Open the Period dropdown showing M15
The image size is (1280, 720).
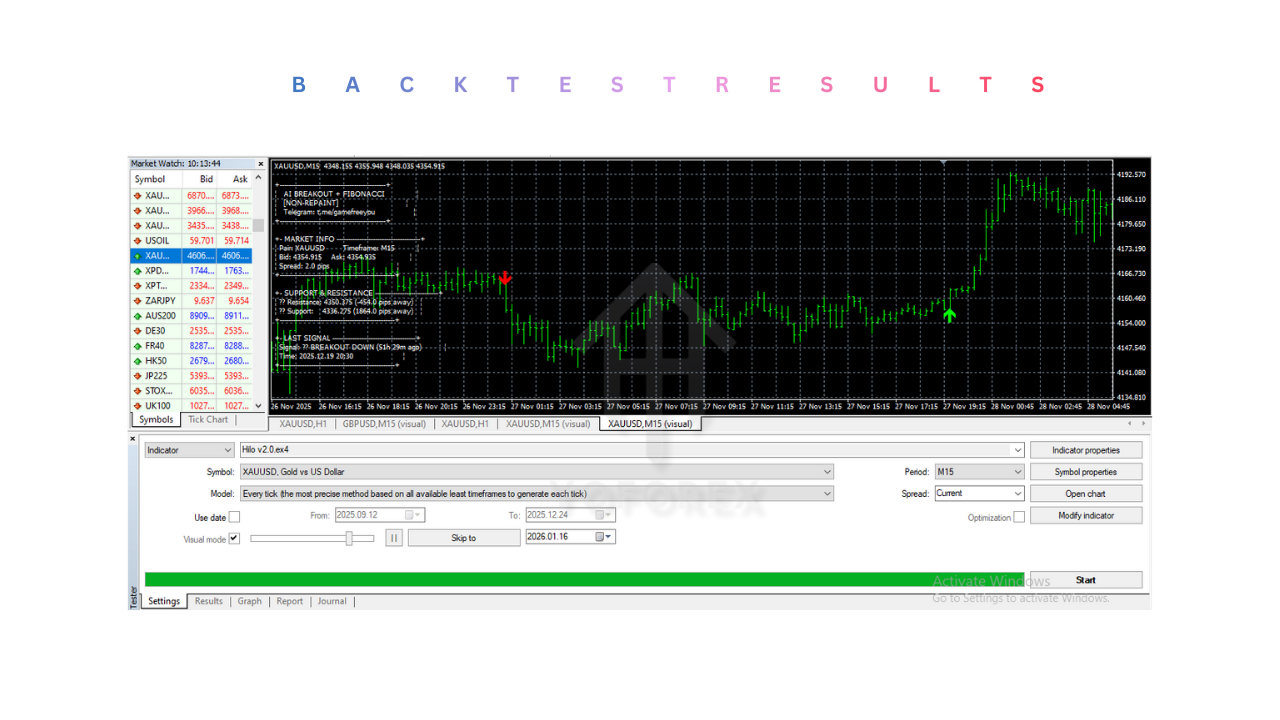click(1016, 471)
